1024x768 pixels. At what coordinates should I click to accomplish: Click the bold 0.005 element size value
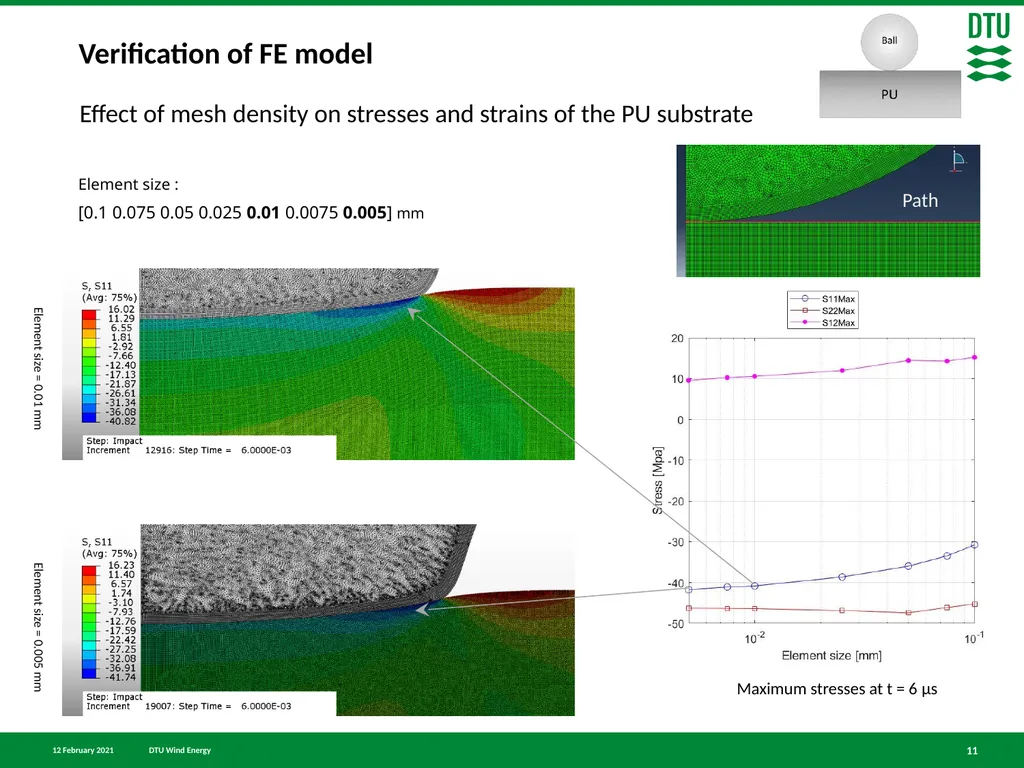364,213
